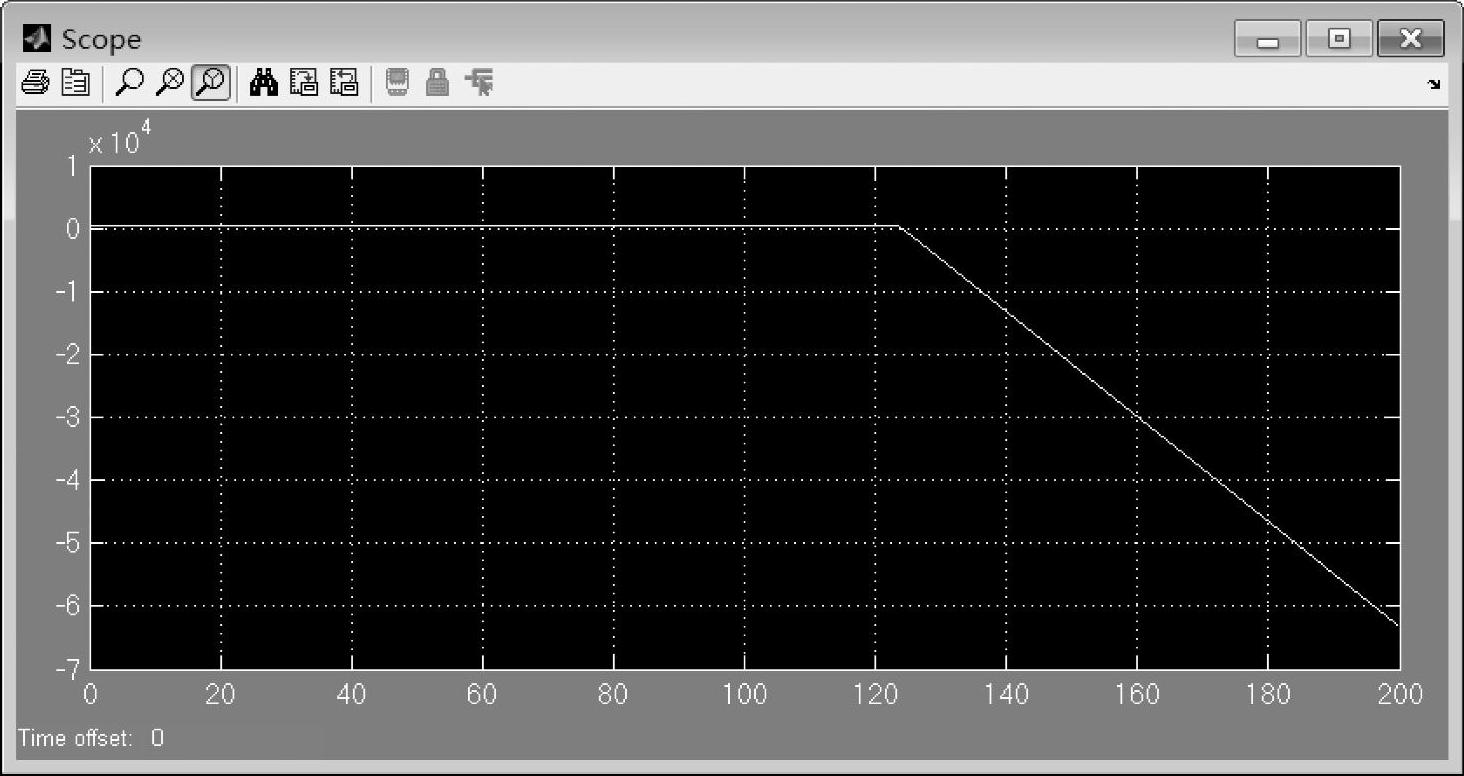This screenshot has height=776, width=1464.
Task: Open the Scope Parameters icon
Action: [75, 83]
